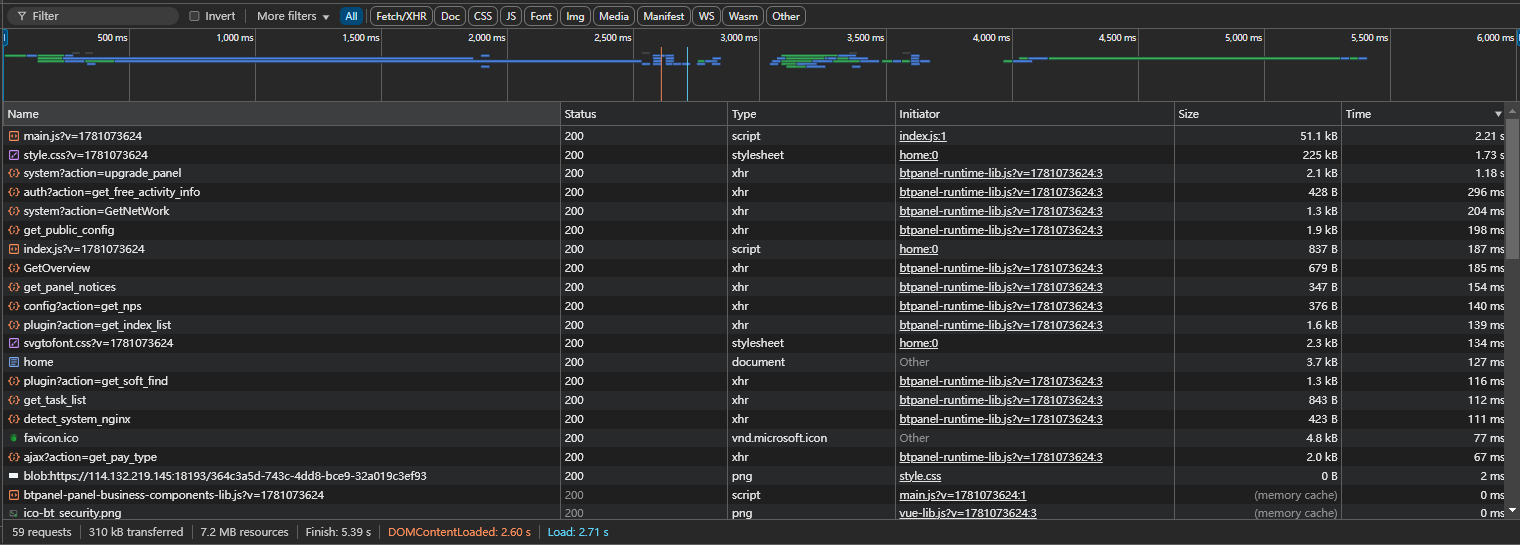
Task: Click the xhr icon of system?action=GetNetWork
Action: pyautogui.click(x=14, y=211)
